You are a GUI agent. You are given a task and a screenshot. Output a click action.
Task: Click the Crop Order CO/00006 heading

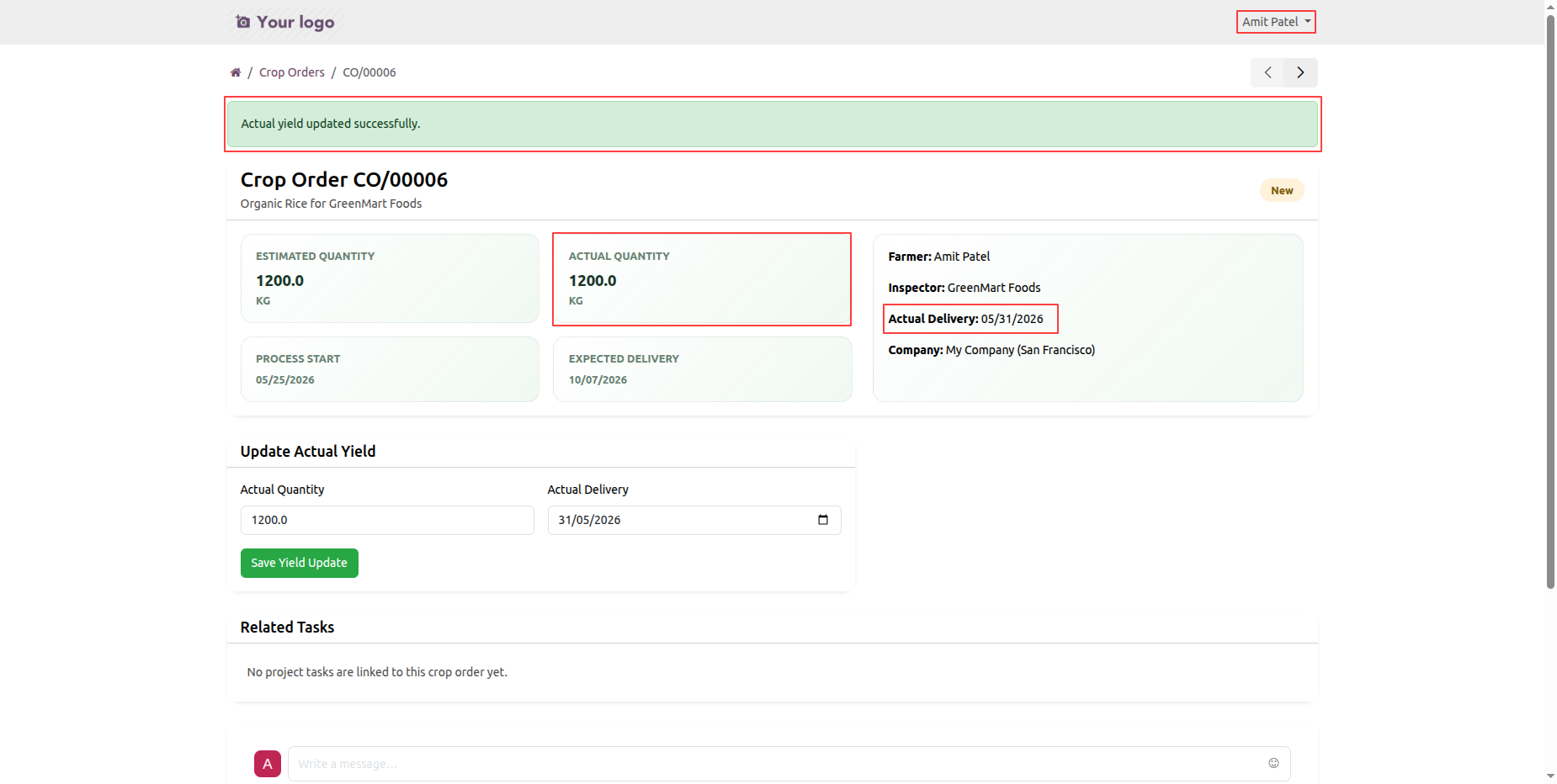pos(344,179)
